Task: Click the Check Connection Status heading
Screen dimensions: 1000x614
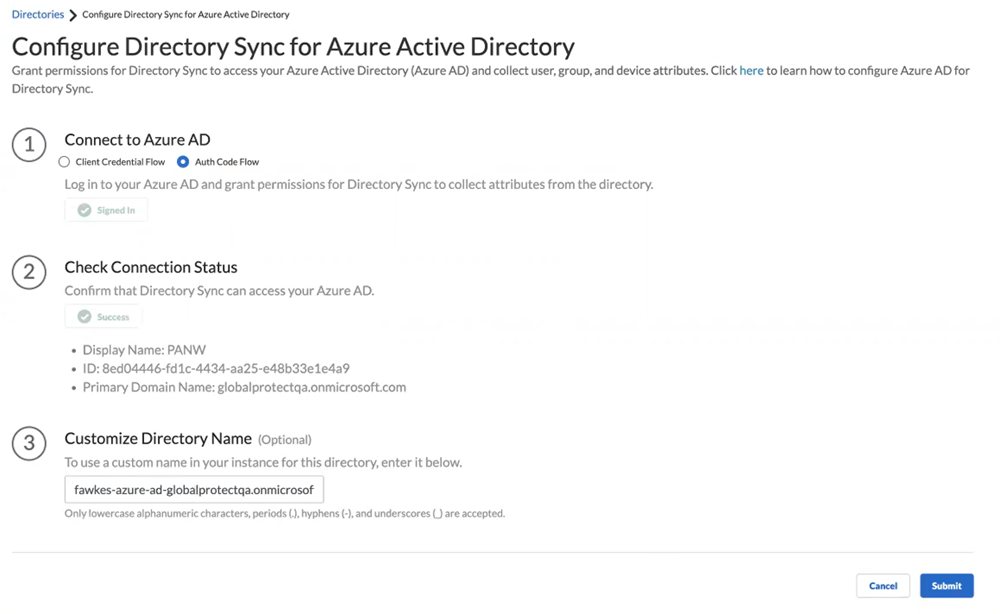Action: 151,267
